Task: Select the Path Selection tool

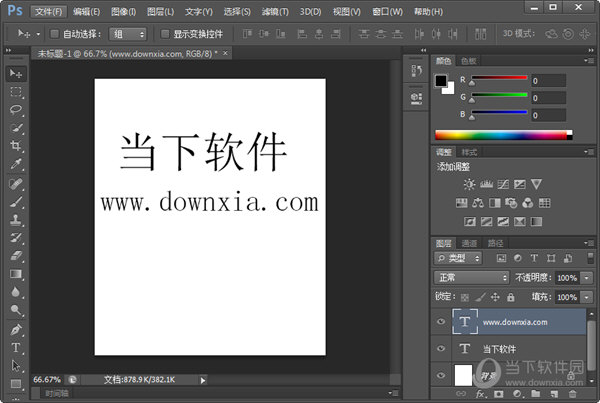Action: click(x=16, y=366)
